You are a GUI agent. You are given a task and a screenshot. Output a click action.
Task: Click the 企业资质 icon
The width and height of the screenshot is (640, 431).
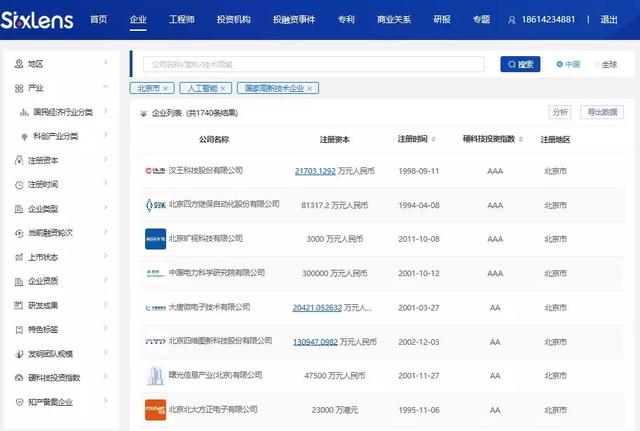19,281
